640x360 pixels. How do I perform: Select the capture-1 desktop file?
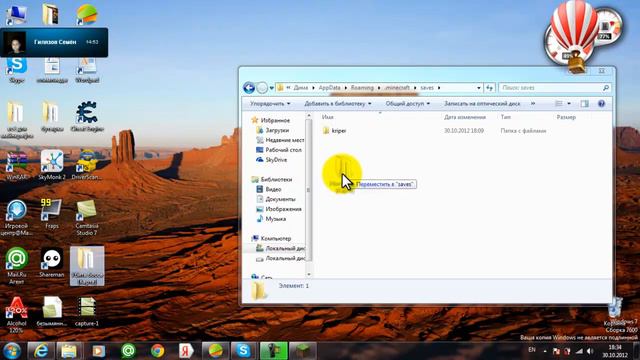pos(87,311)
